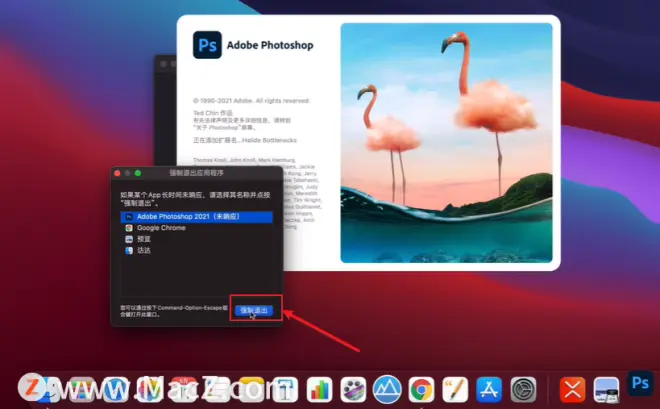Click the green zoom button of Force Quit window

coord(138,173)
